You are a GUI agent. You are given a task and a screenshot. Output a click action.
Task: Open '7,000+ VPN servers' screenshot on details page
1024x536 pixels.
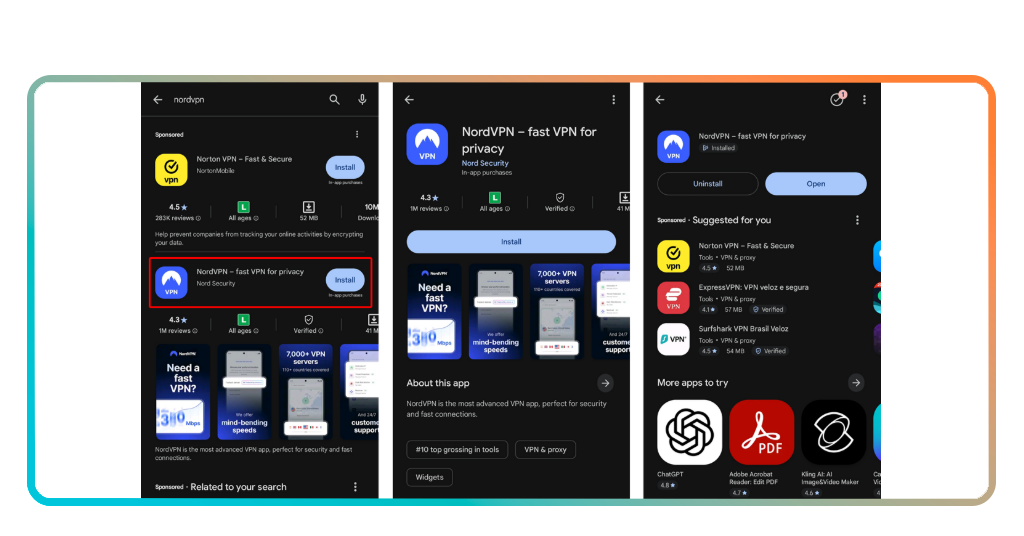point(557,311)
